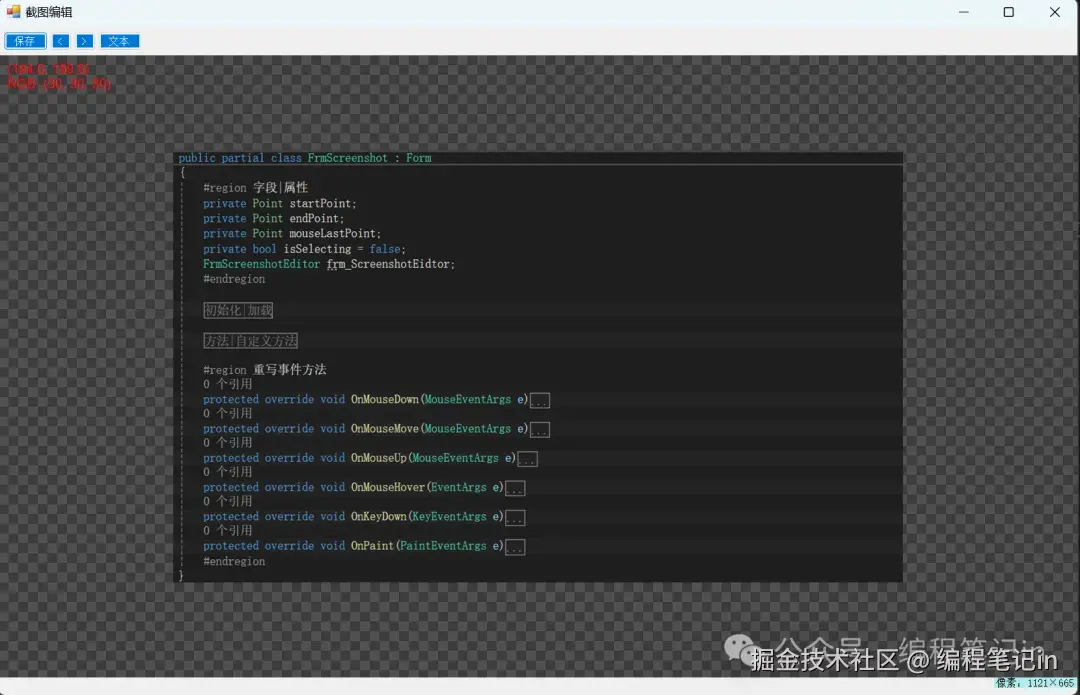Expand the OnMouseMove method body ellipsis

[540, 430]
